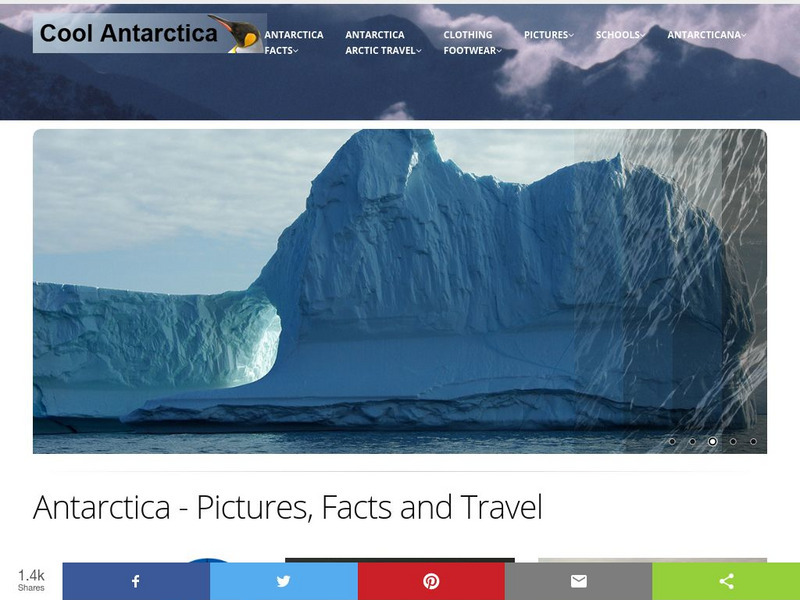Select the first slideshow dot
800x600 pixels.
[x=672, y=441]
